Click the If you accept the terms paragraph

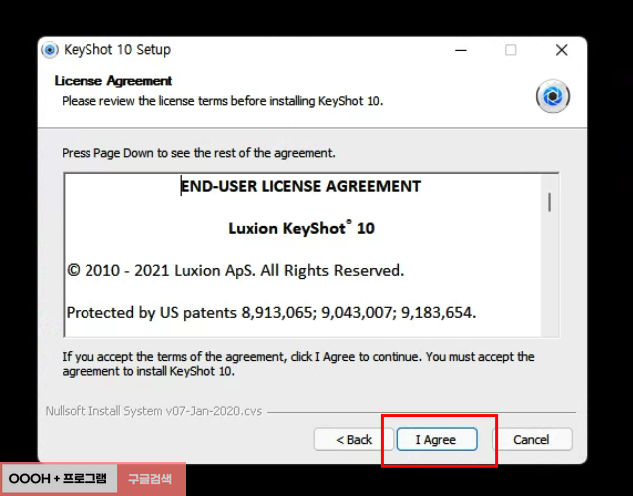(298, 364)
